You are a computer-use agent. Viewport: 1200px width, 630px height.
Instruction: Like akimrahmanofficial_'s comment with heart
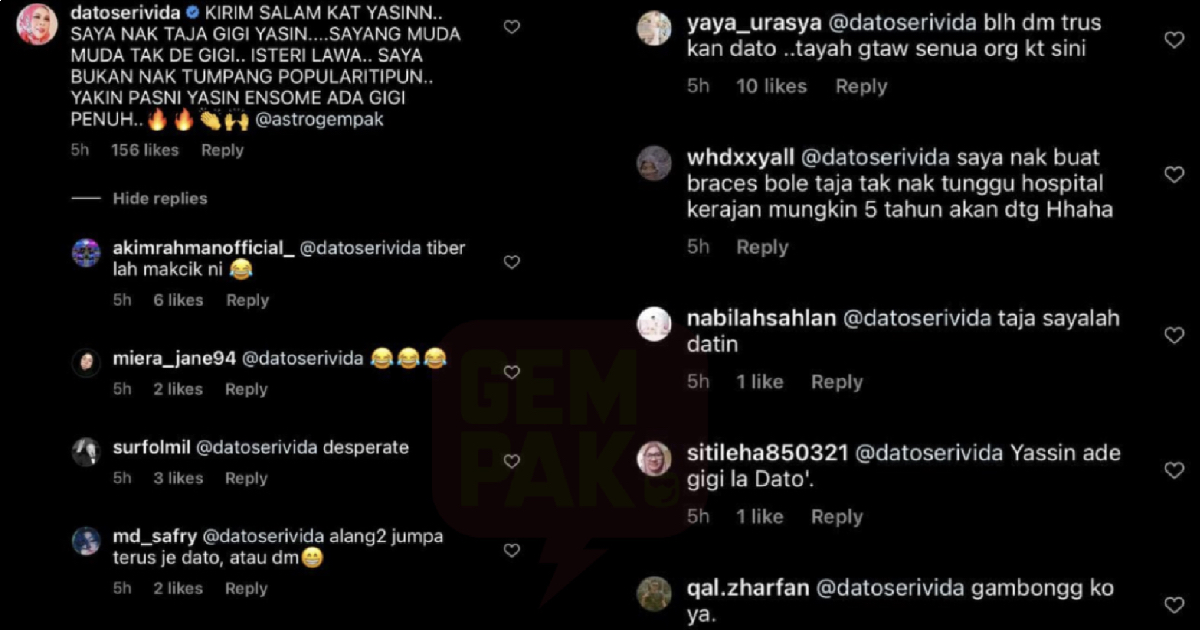512,262
